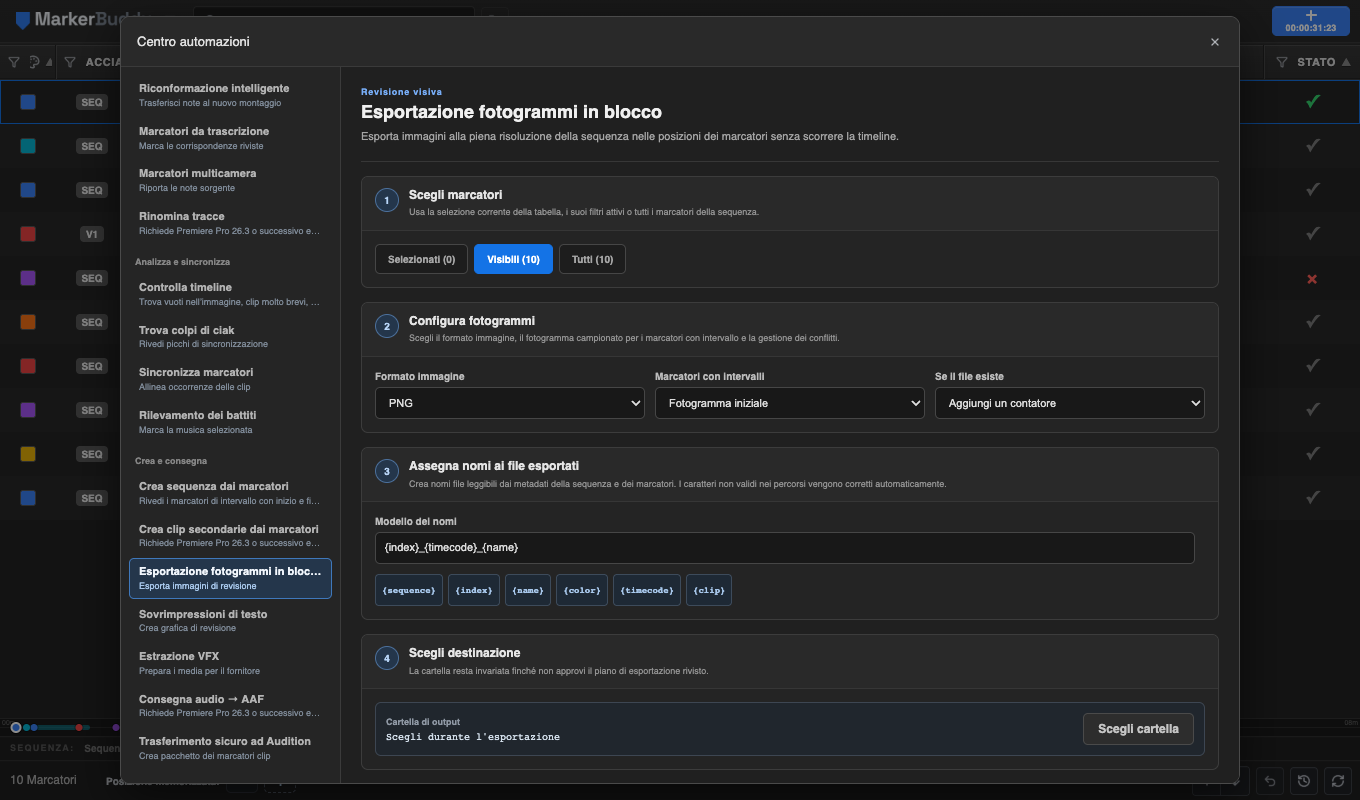
Task: Go to Controlla timeline in the sidebar
Action: pyautogui.click(x=230, y=294)
